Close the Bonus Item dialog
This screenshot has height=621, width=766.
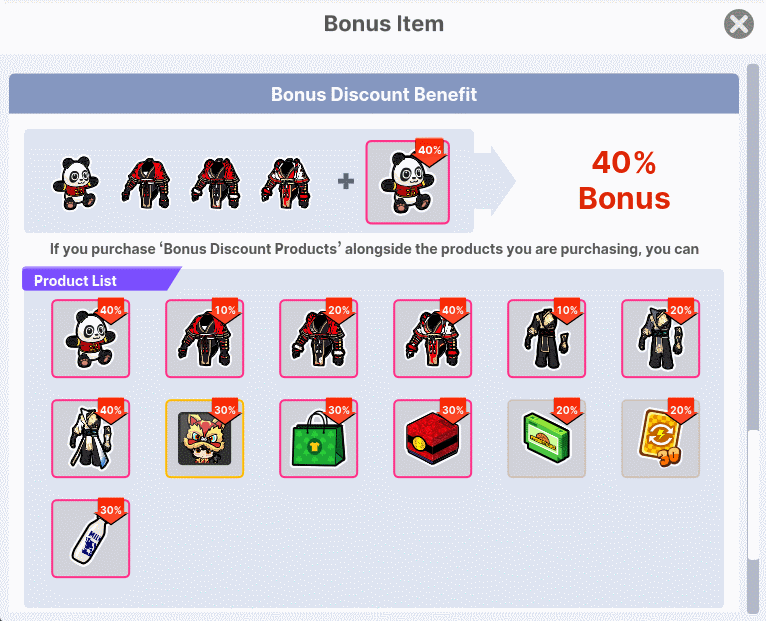[x=739, y=23]
